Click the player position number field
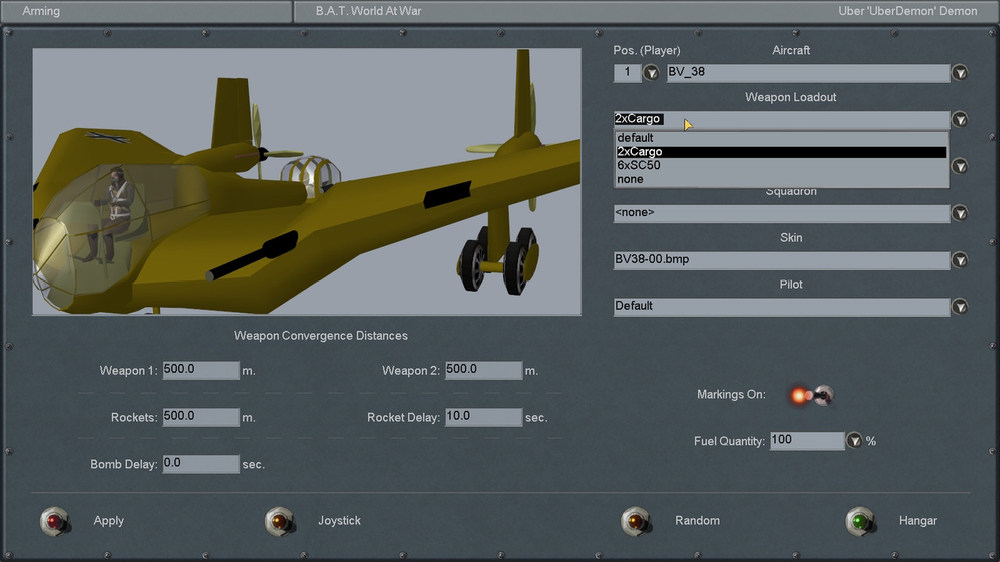Screen dimensions: 1000x562 (628, 73)
